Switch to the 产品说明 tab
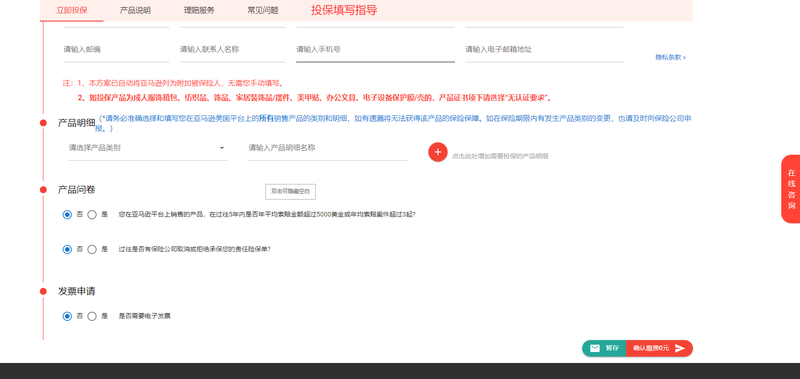Screen dimensions: 800x379 click(135, 10)
